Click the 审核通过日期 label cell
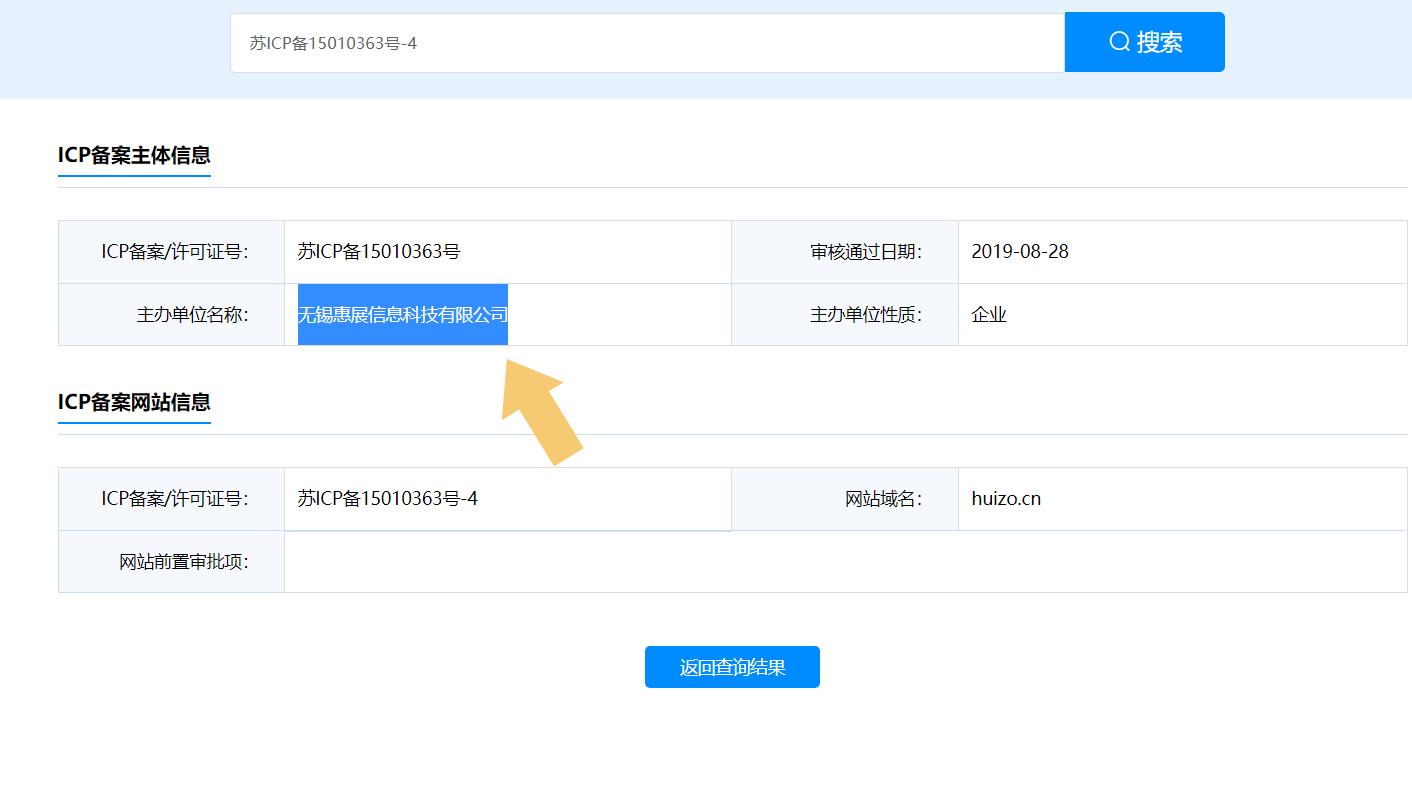Image resolution: width=1412 pixels, height=794 pixels. click(x=865, y=252)
